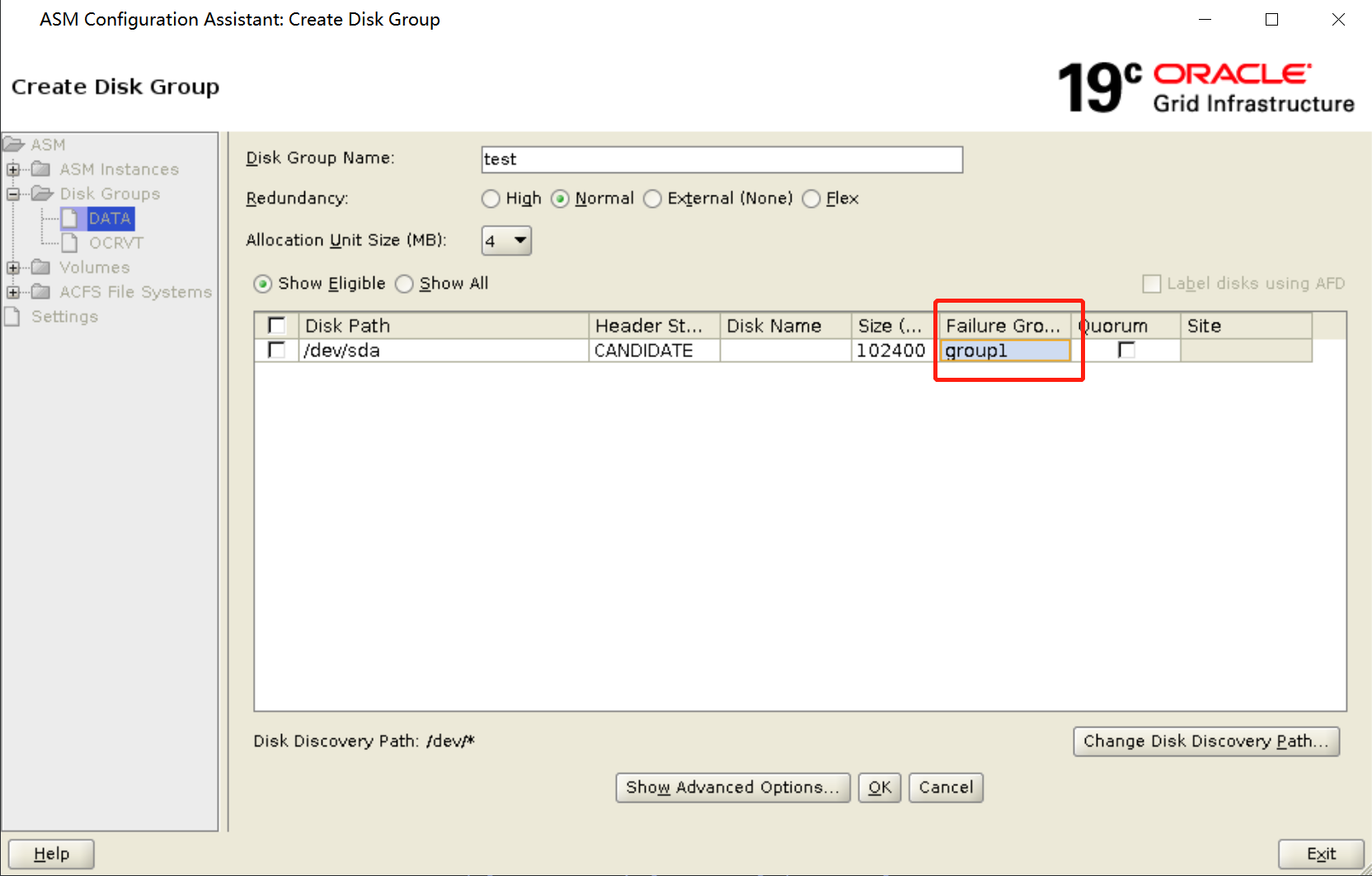Edit the group1 Failure Group value
The image size is (1372, 876).
(1004, 350)
